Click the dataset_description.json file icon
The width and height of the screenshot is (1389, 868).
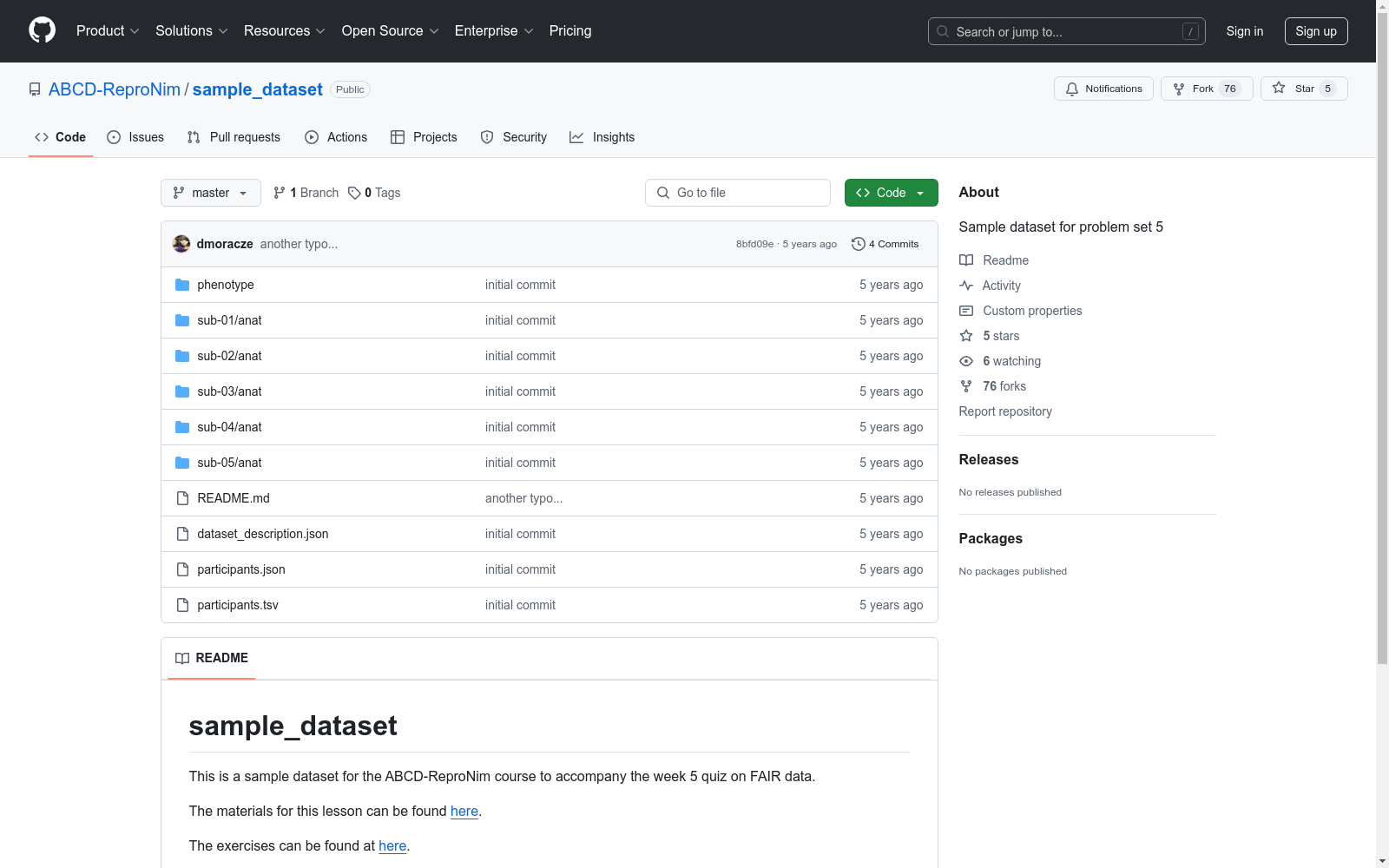pos(182,534)
